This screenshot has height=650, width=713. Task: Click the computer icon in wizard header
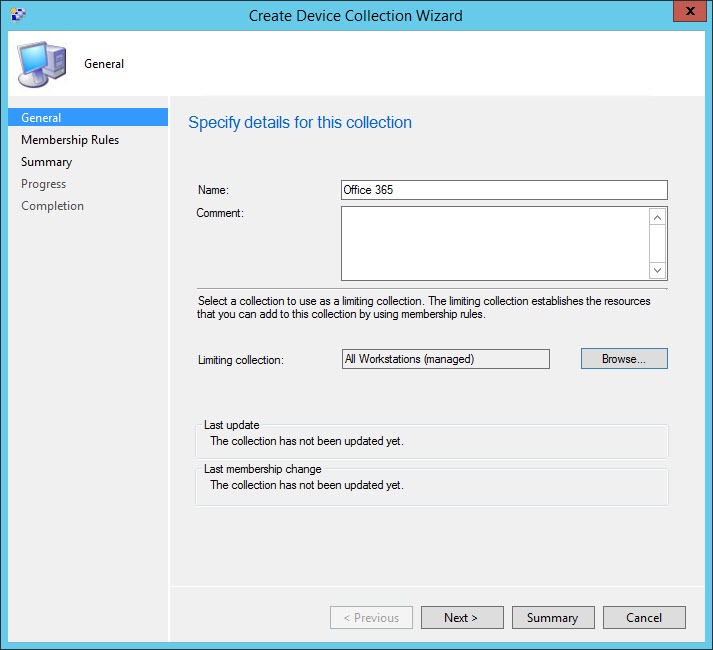(x=38, y=64)
